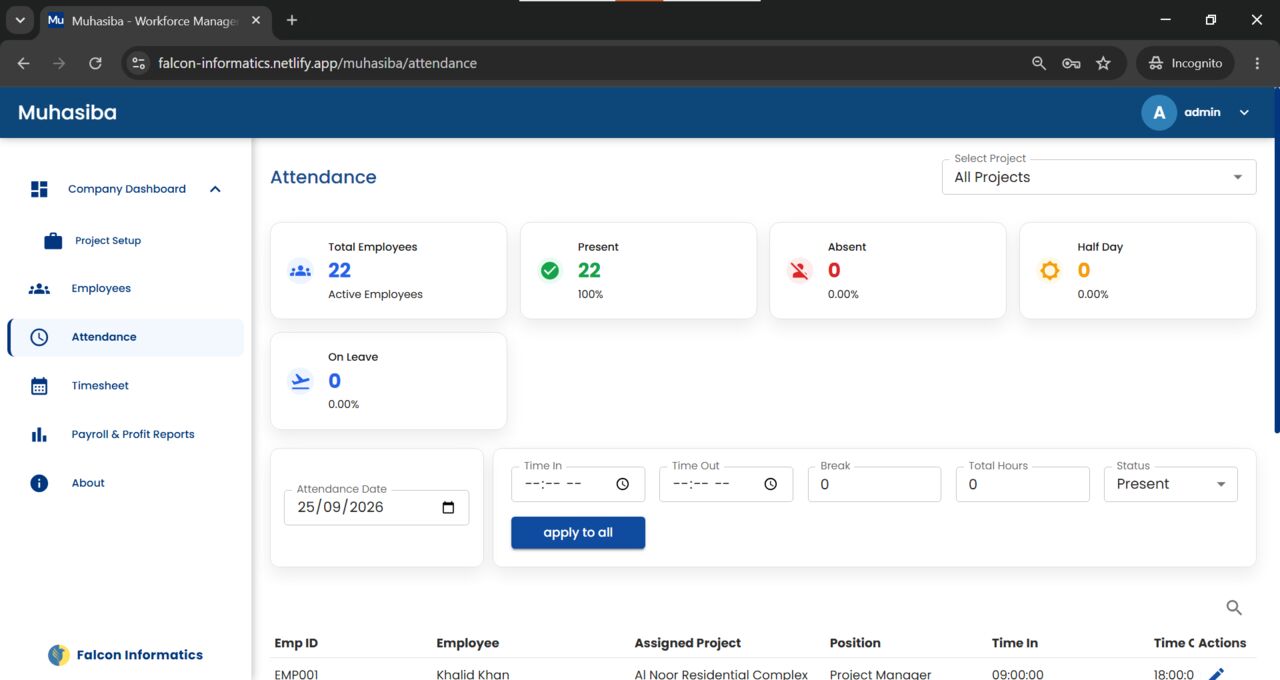This screenshot has width=1280, height=680.
Task: Expand the admin user menu chevron
Action: pyautogui.click(x=1244, y=113)
